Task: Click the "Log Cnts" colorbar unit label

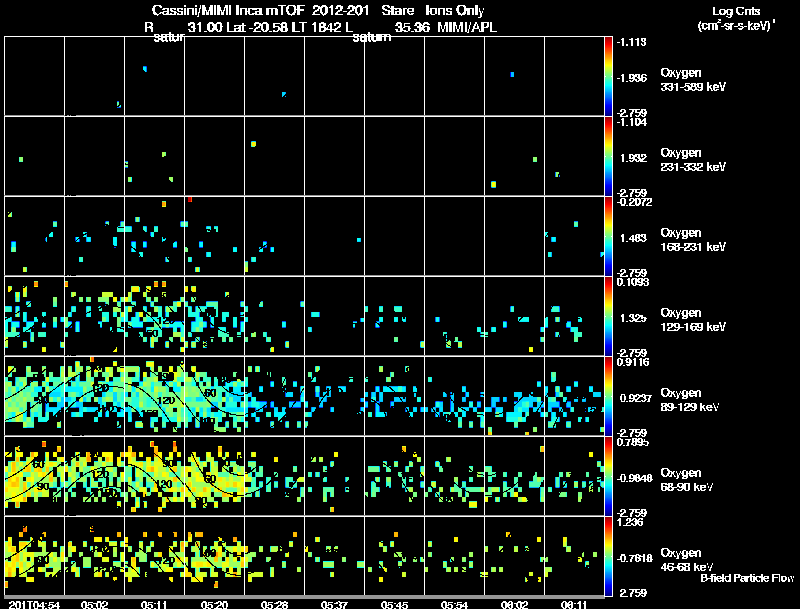Action: 736,11
